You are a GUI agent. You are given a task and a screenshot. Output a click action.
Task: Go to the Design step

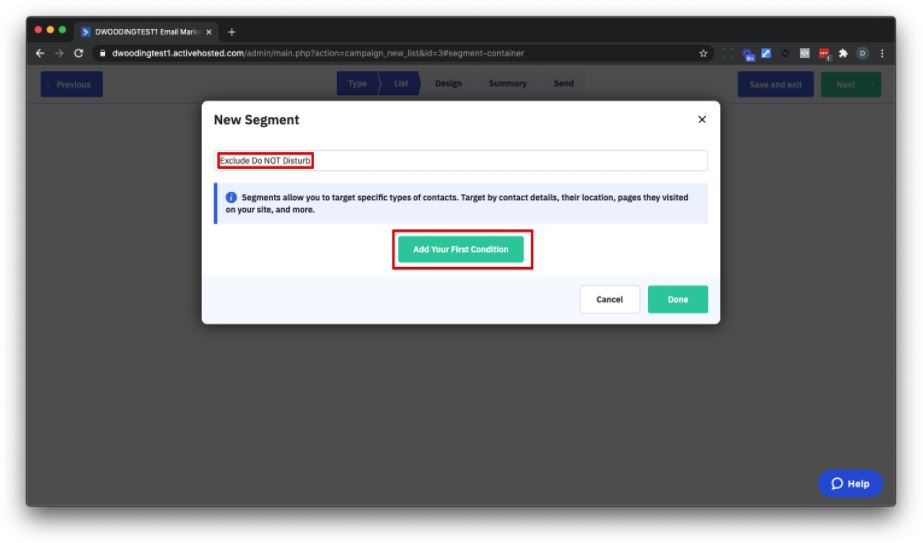click(x=448, y=84)
